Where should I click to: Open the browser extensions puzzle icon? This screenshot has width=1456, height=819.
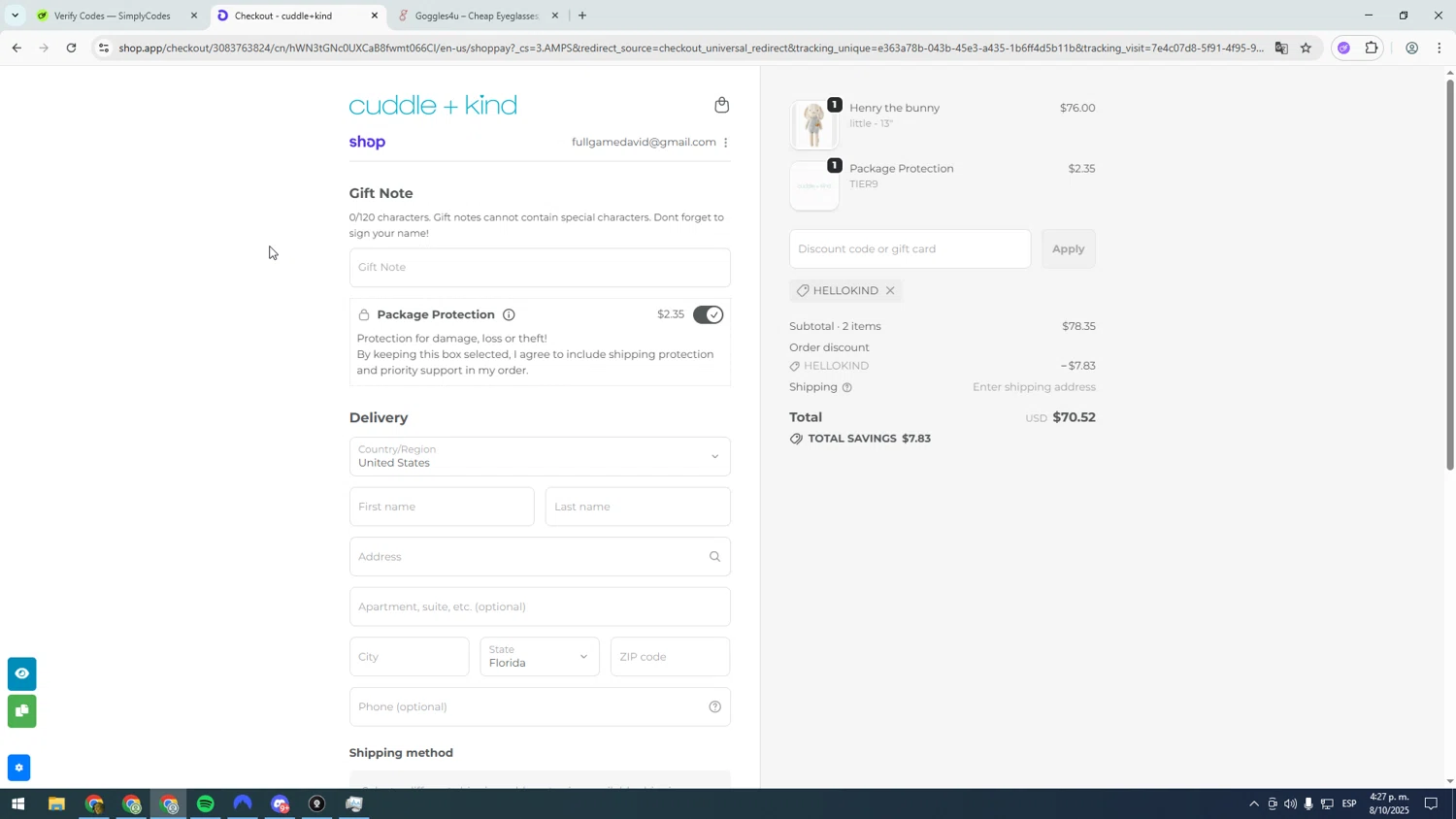[1372, 48]
